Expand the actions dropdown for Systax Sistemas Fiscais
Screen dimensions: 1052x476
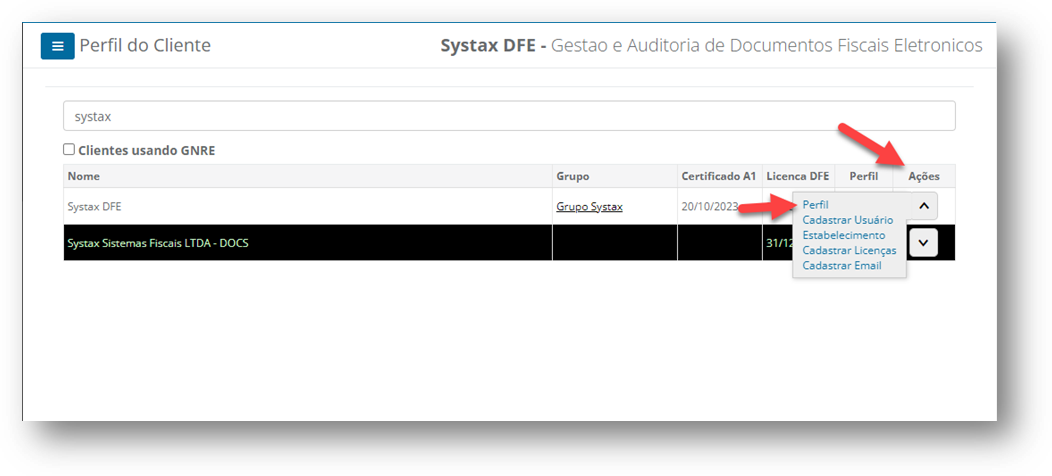coord(923,242)
